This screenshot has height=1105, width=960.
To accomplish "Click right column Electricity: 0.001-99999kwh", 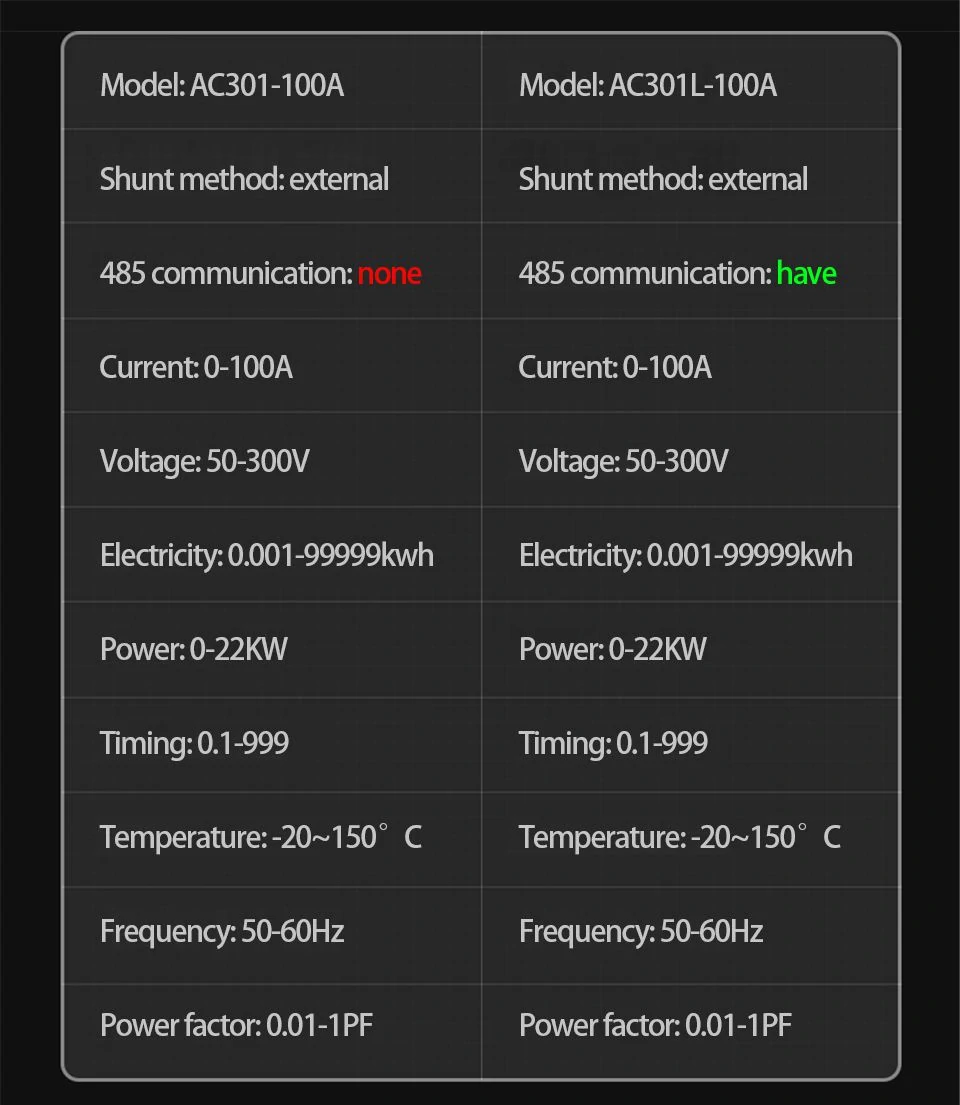I will (686, 556).
